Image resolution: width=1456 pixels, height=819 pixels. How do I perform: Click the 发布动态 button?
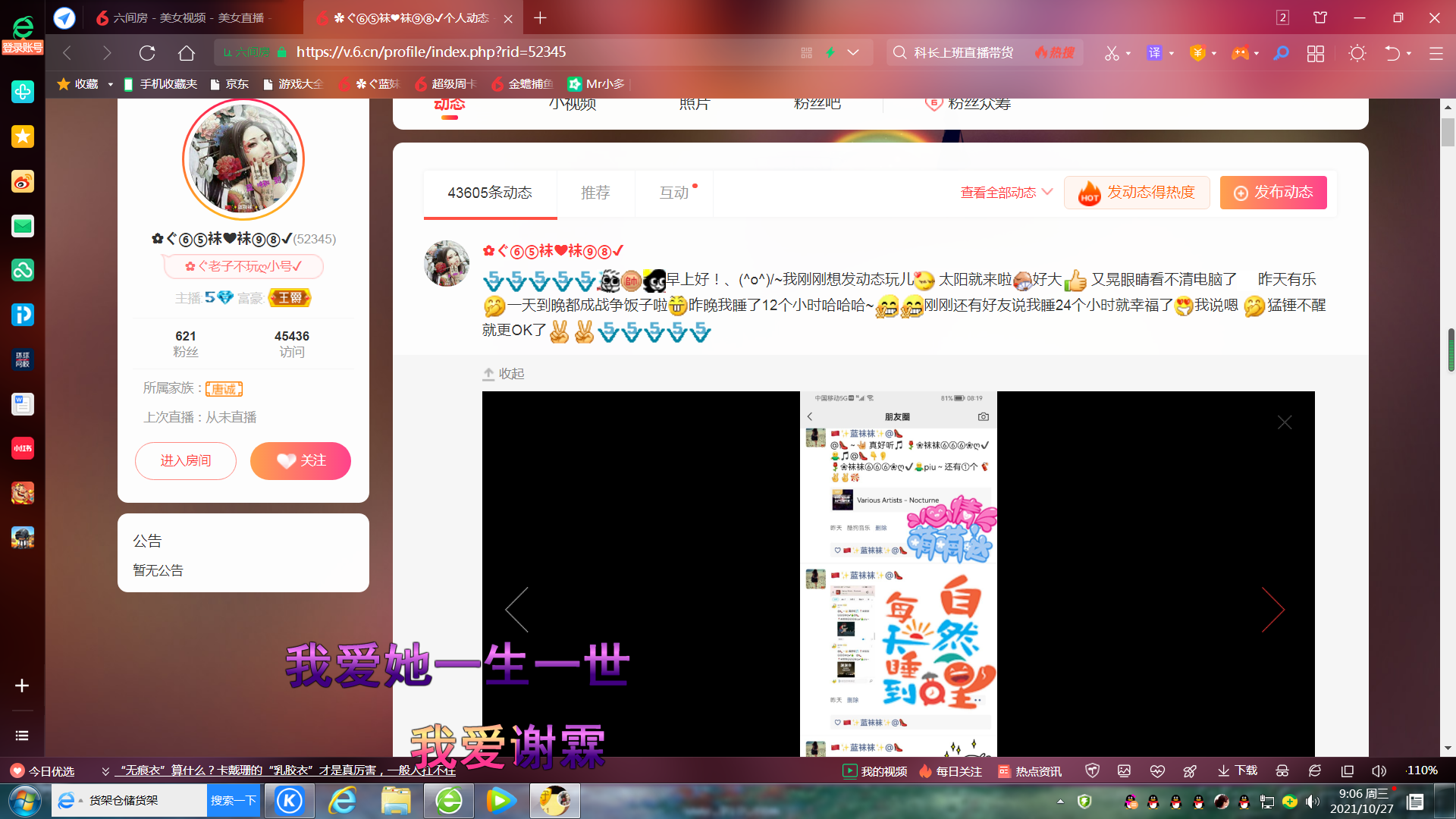[1273, 193]
